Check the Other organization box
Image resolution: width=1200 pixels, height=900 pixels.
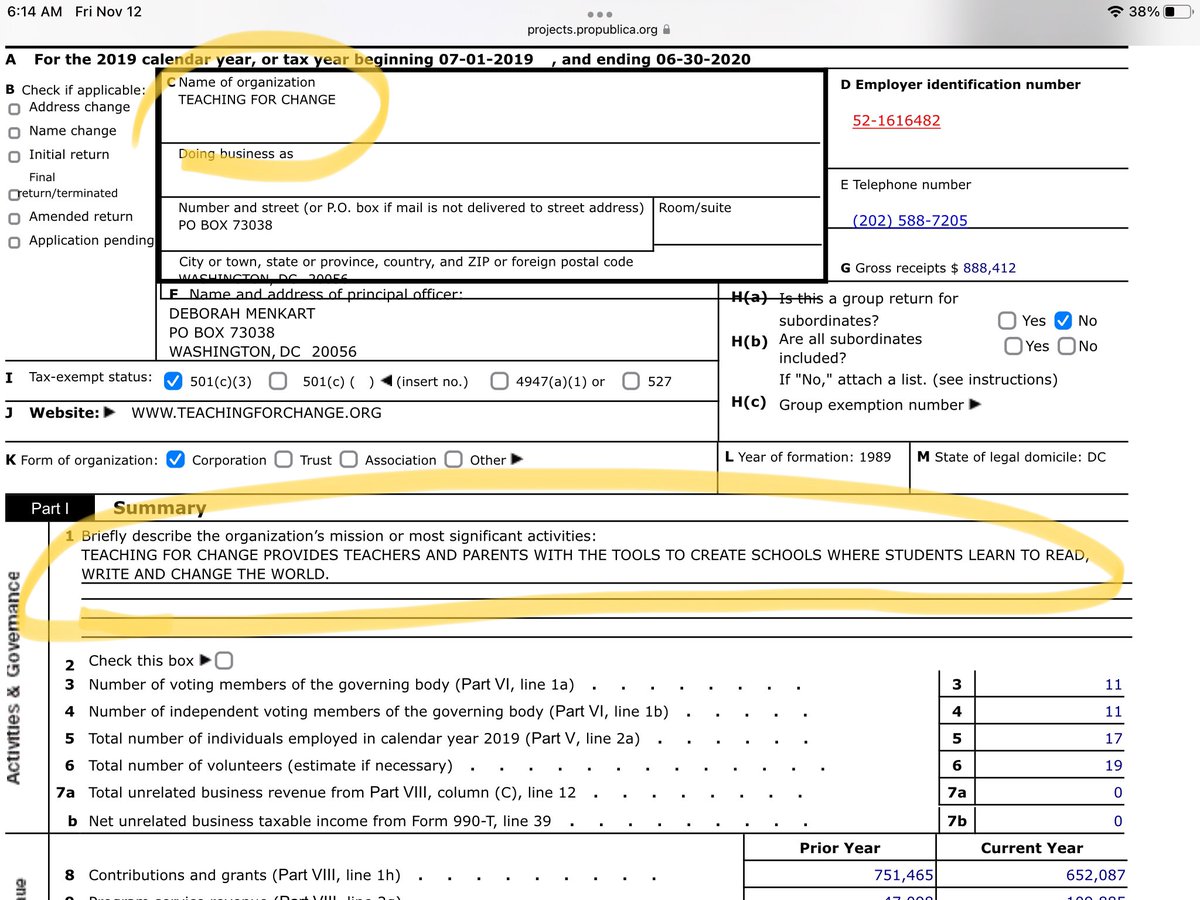click(453, 459)
